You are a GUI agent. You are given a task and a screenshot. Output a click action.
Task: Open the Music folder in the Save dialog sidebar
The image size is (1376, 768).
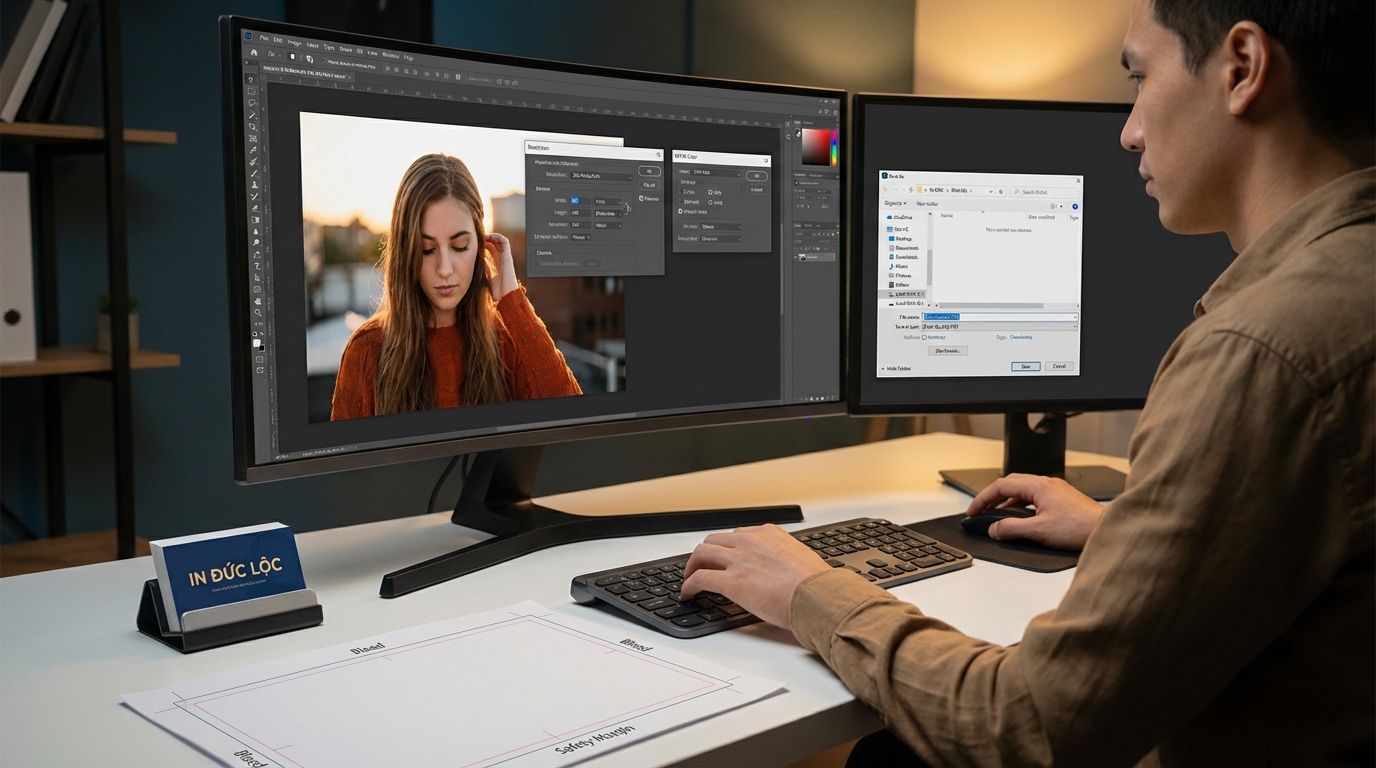901,267
